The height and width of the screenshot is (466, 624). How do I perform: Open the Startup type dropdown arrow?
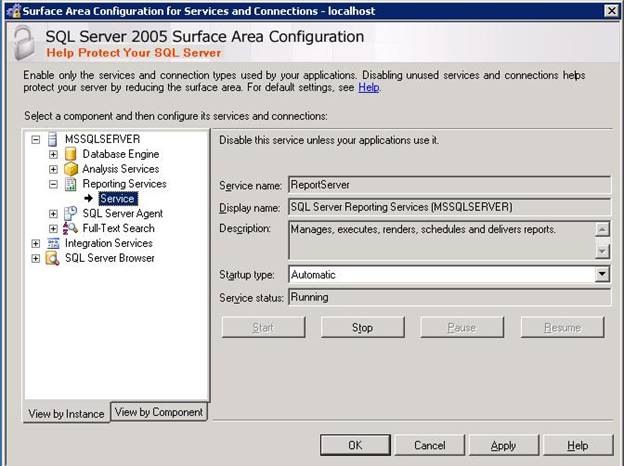pyautogui.click(x=602, y=274)
